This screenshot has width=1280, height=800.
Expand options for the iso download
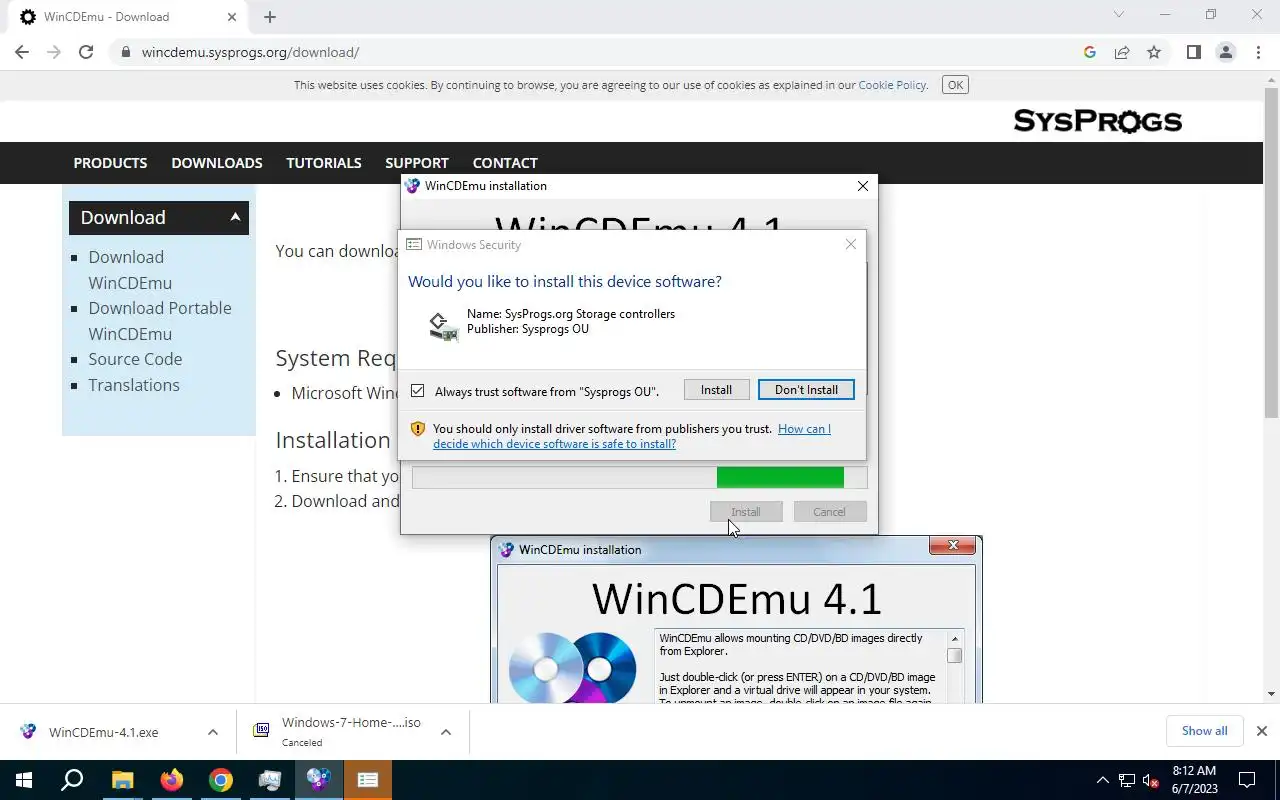tap(446, 732)
